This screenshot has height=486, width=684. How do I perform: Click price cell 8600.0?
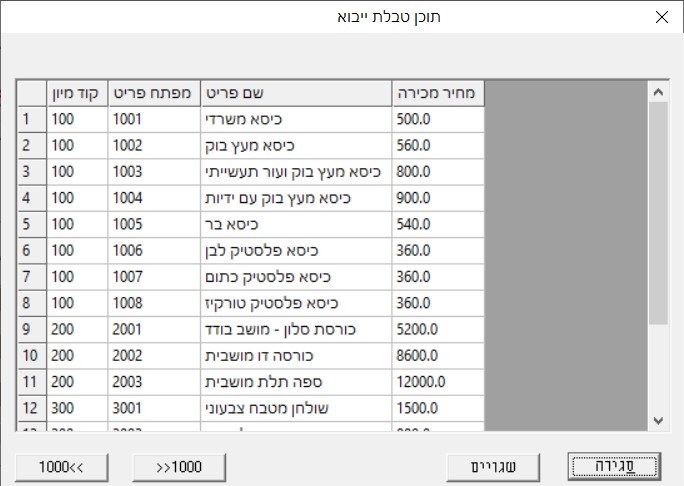438,356
